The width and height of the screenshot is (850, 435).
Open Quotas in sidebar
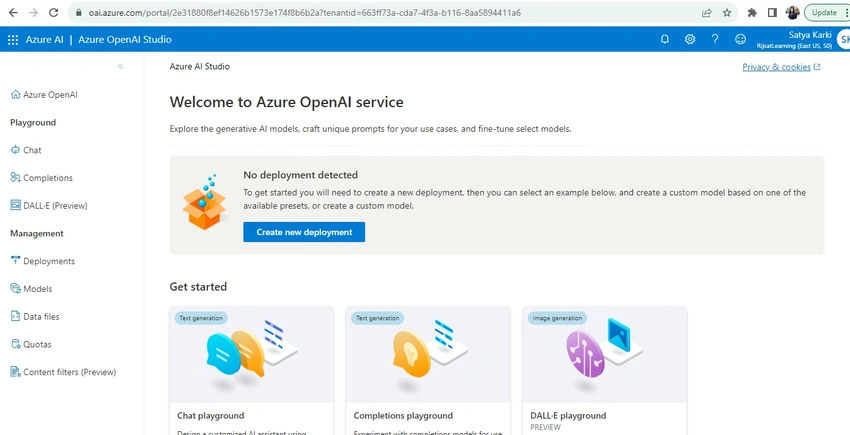[x=31, y=344]
